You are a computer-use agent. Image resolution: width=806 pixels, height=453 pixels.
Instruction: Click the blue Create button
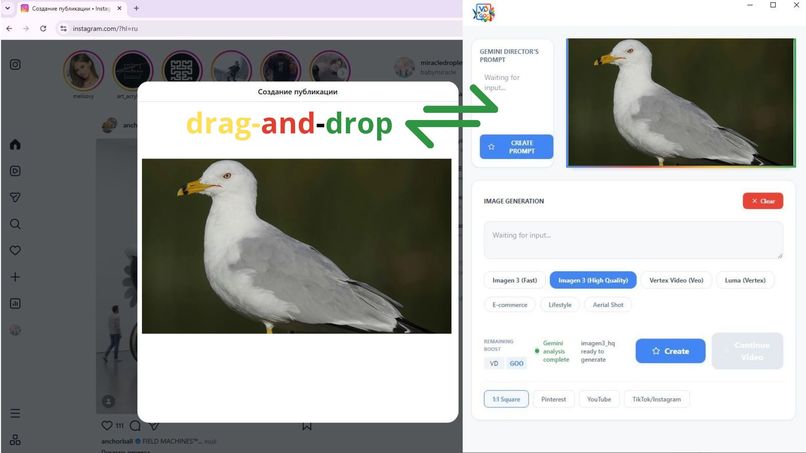[670, 351]
